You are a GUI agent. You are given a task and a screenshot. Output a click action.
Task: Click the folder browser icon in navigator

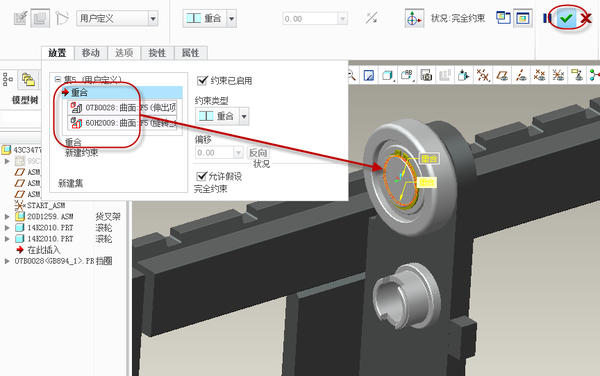[x=29, y=79]
